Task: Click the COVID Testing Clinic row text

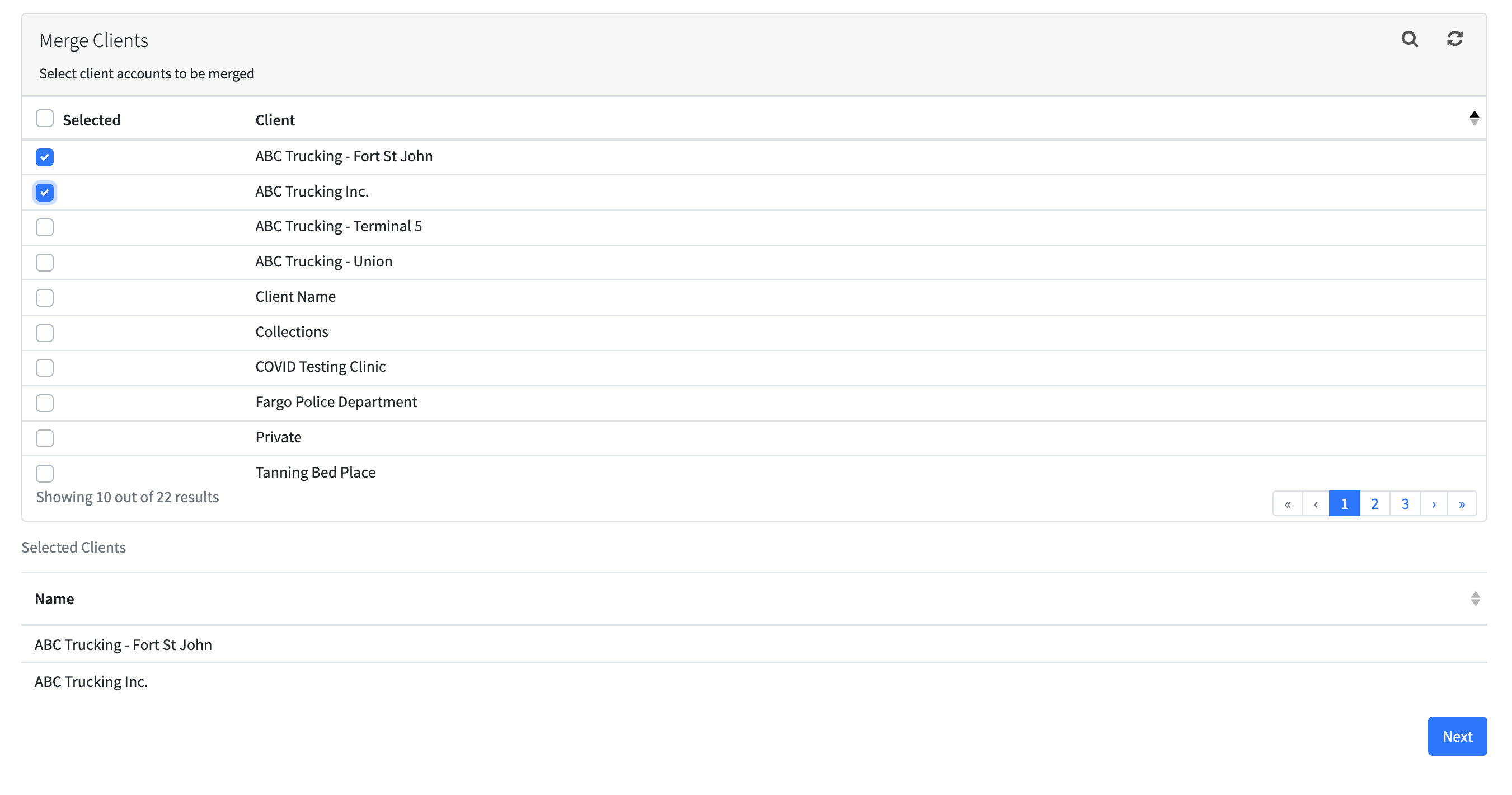Action: 321,366
